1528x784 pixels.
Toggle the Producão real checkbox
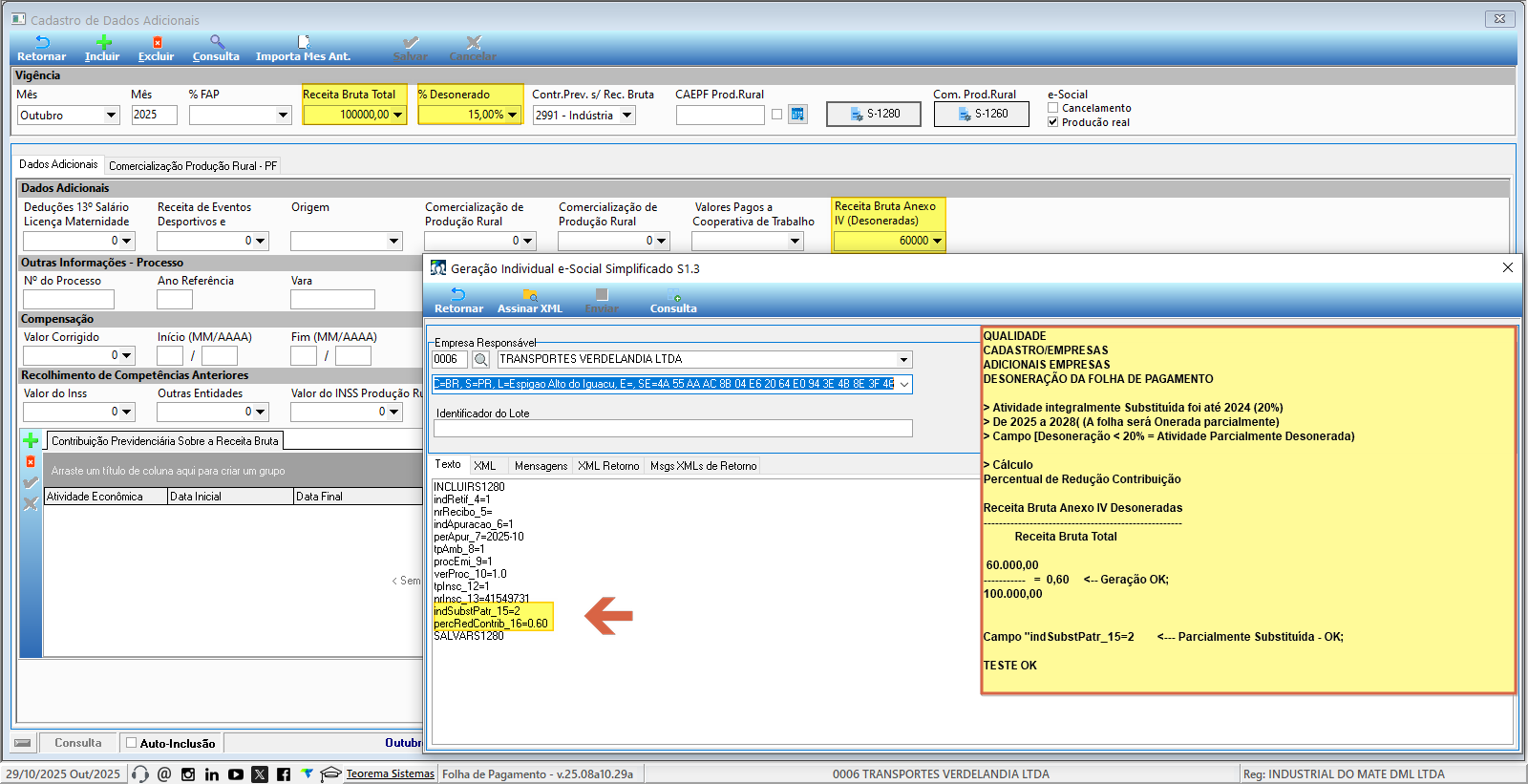click(1053, 122)
